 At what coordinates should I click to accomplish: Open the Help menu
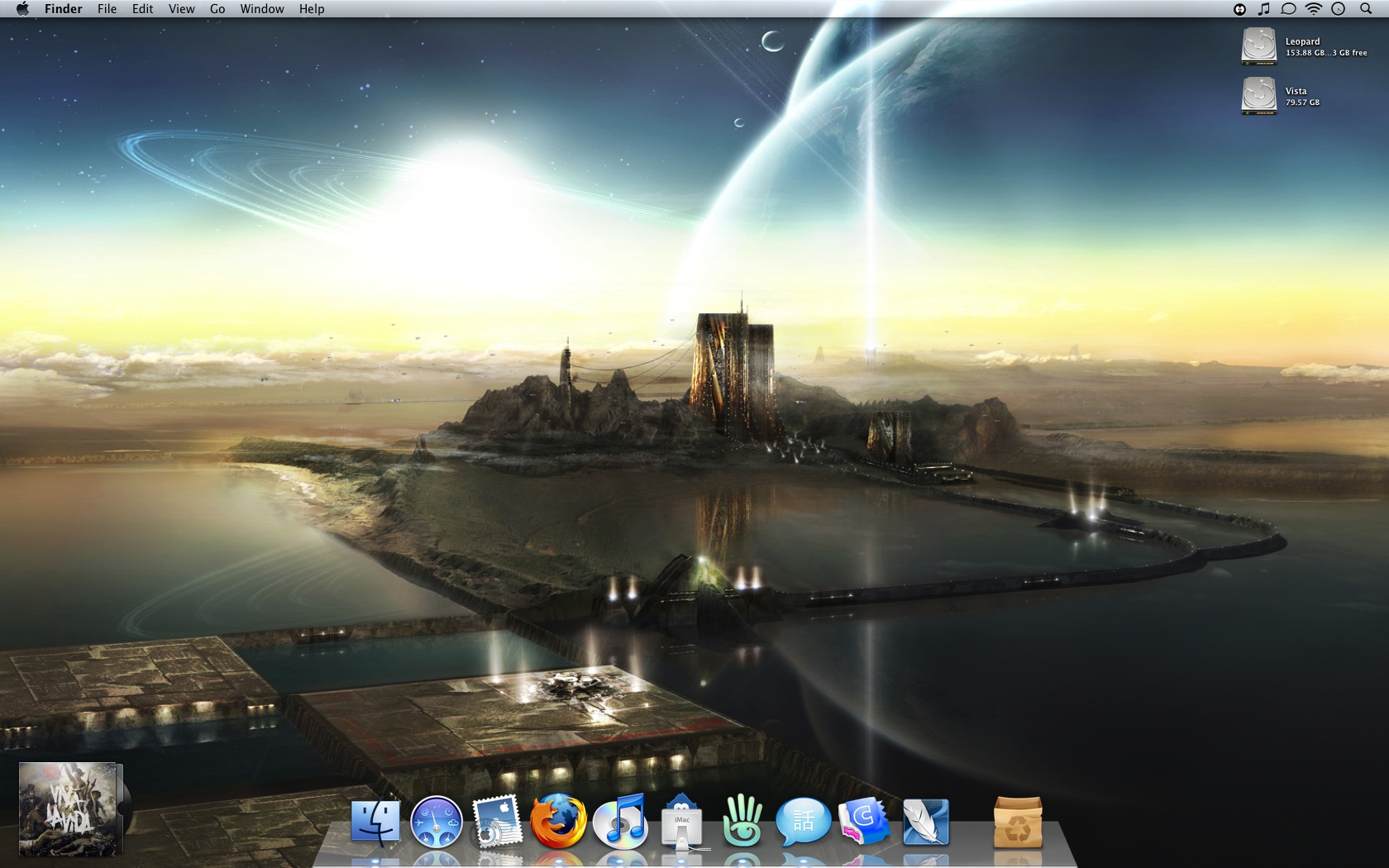pyautogui.click(x=312, y=9)
